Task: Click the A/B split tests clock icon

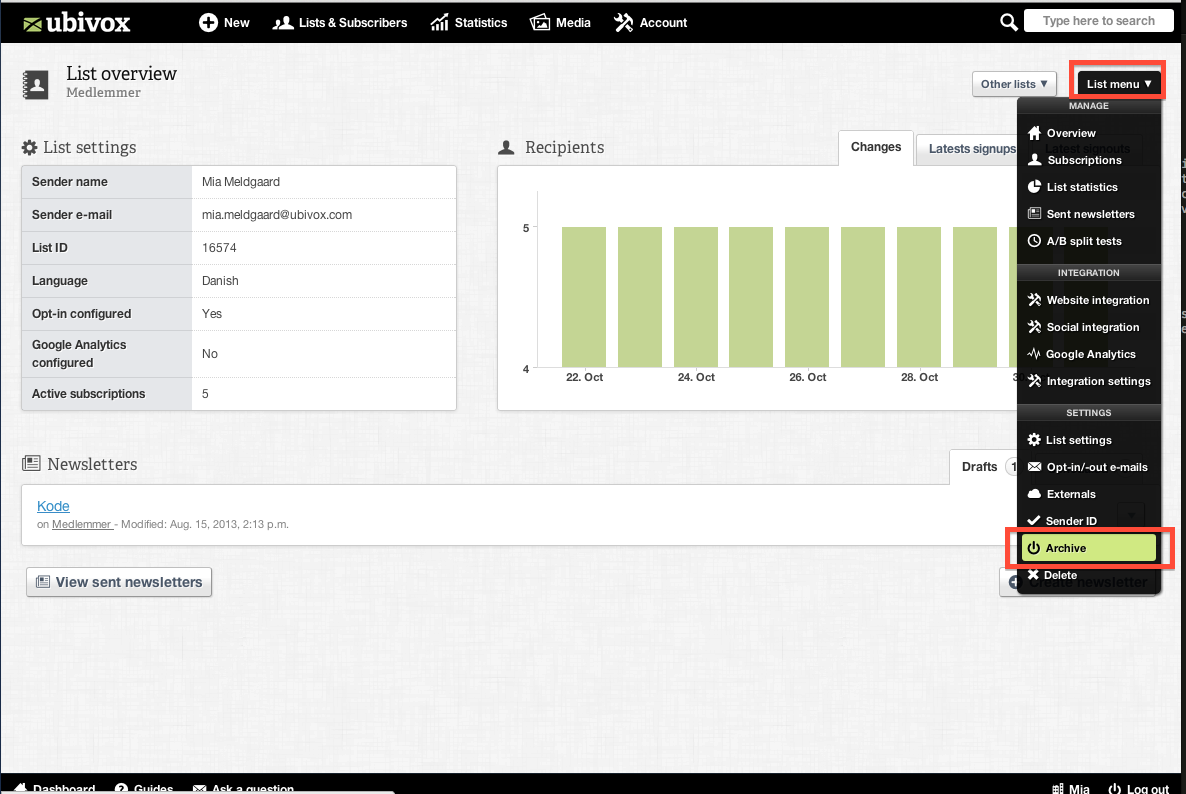Action: click(1034, 241)
